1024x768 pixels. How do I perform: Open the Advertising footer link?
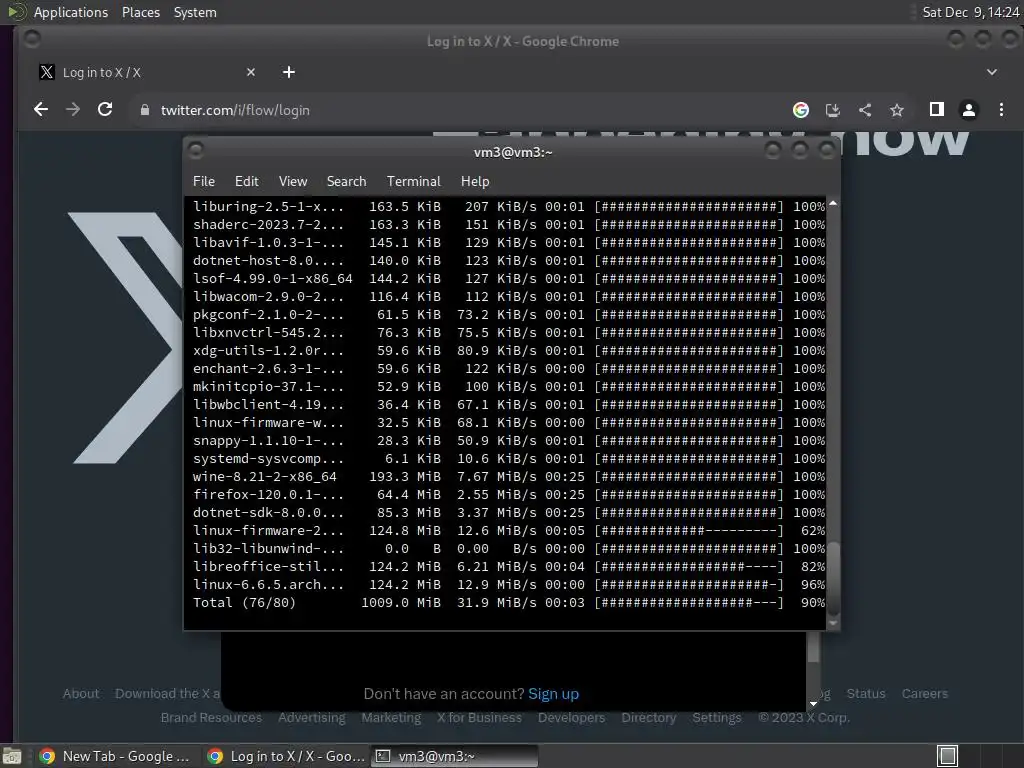312,717
